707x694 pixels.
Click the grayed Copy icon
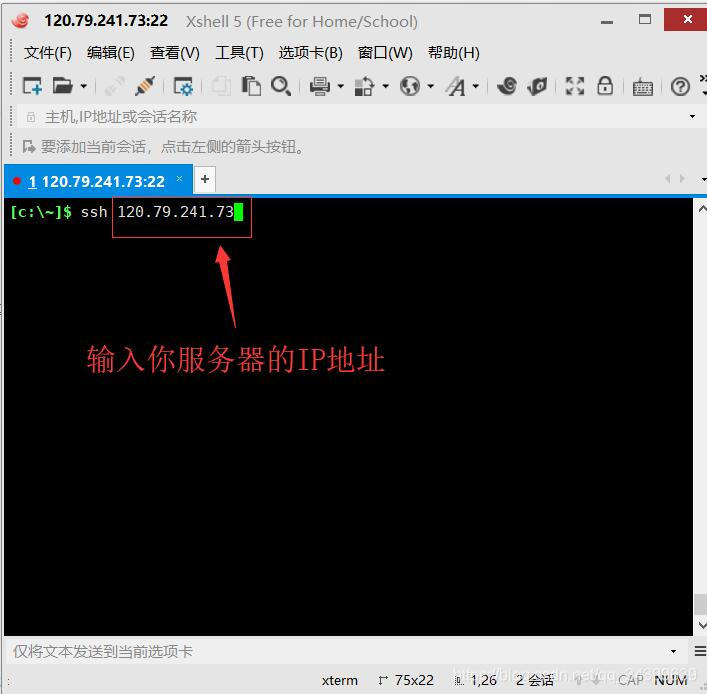click(x=221, y=86)
